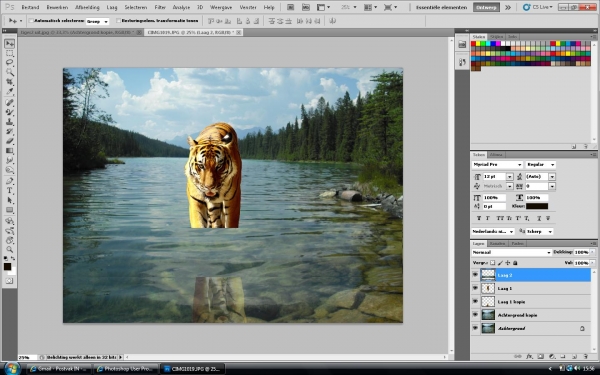This screenshot has height=375, width=600.
Task: Select the 3D Camera Rotate tool
Action: [10, 231]
